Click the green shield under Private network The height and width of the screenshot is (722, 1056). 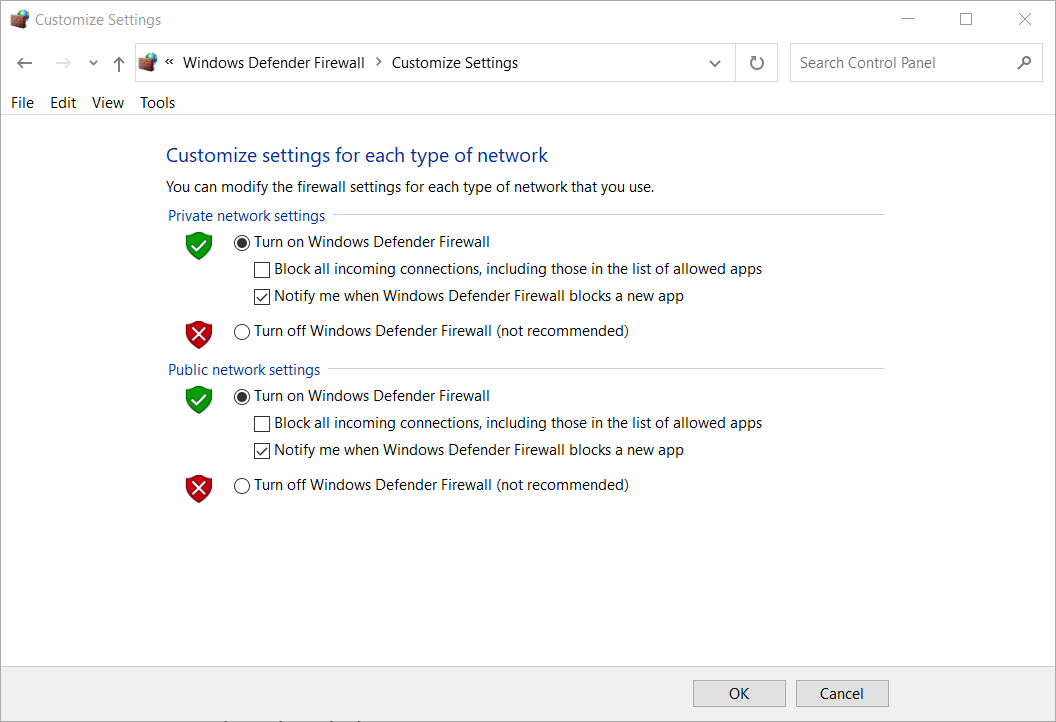(x=199, y=246)
